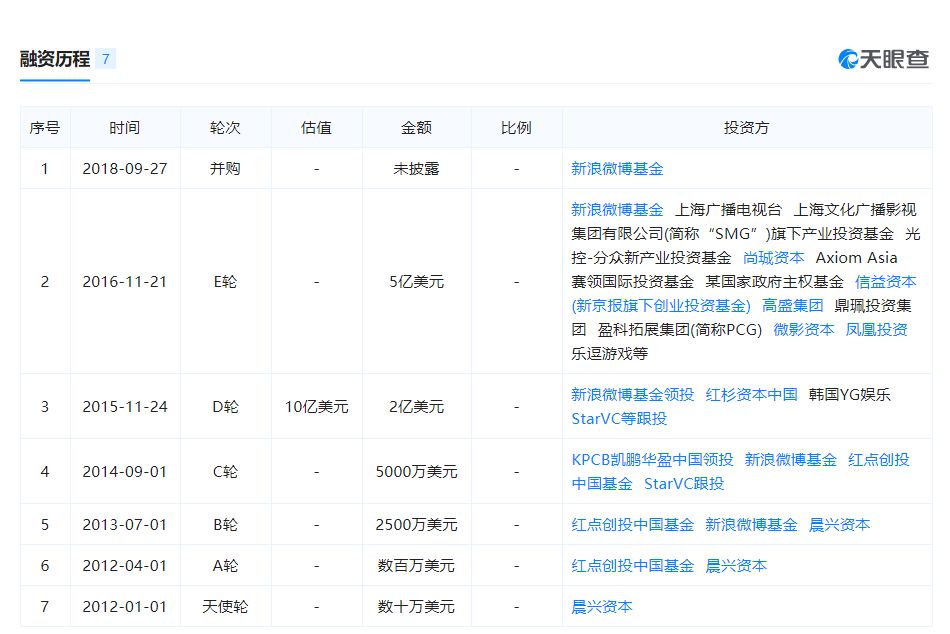
Task: Open KPCB凯鹏华盈中国领投 link
Action: point(652,459)
